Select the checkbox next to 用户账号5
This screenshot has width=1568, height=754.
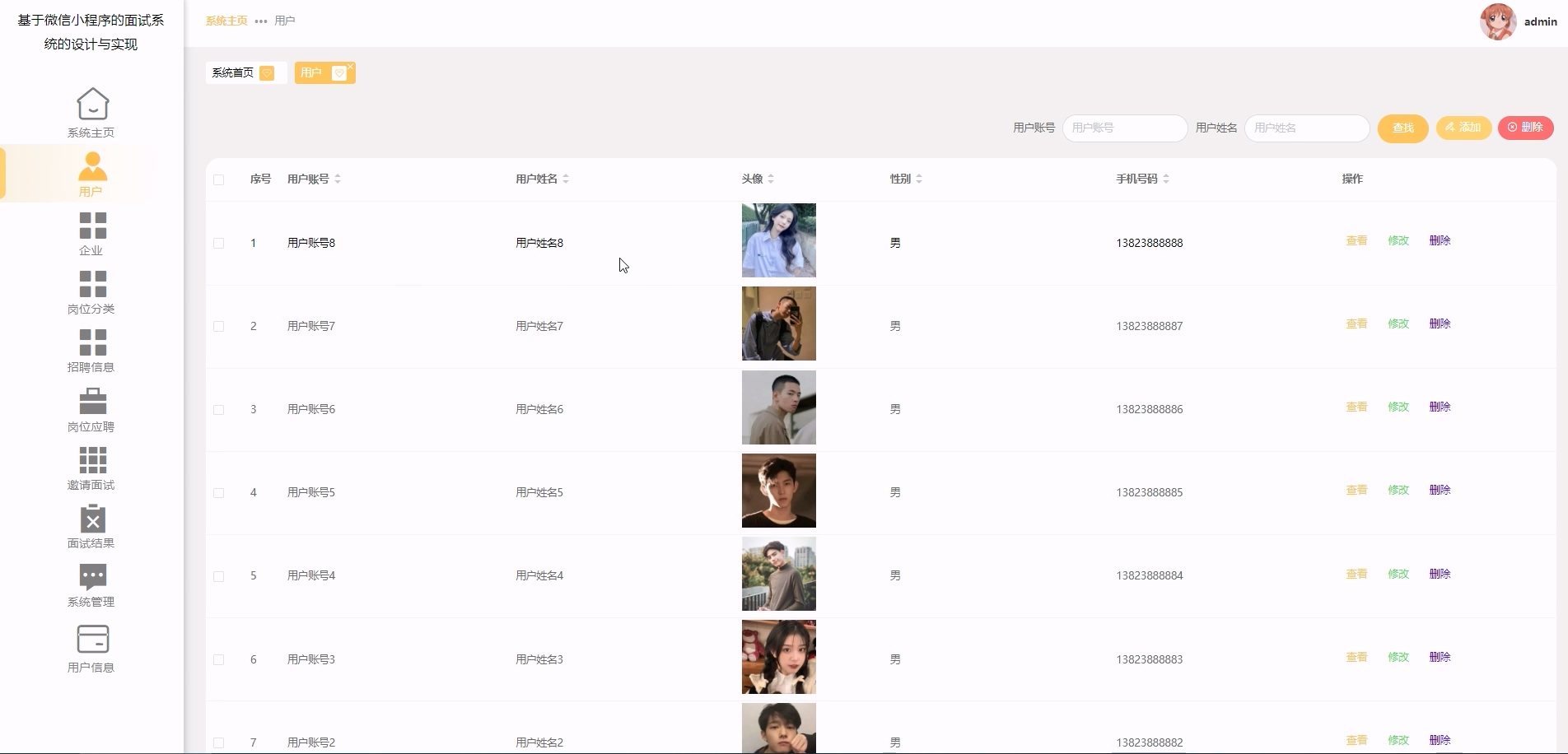point(219,492)
